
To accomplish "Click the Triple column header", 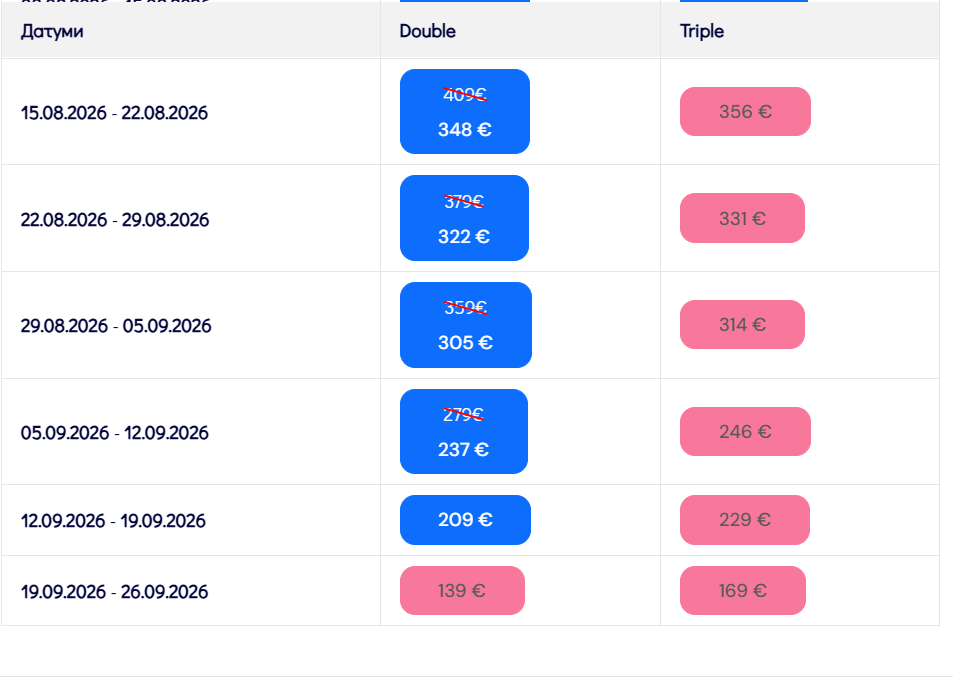I will coord(702,31).
